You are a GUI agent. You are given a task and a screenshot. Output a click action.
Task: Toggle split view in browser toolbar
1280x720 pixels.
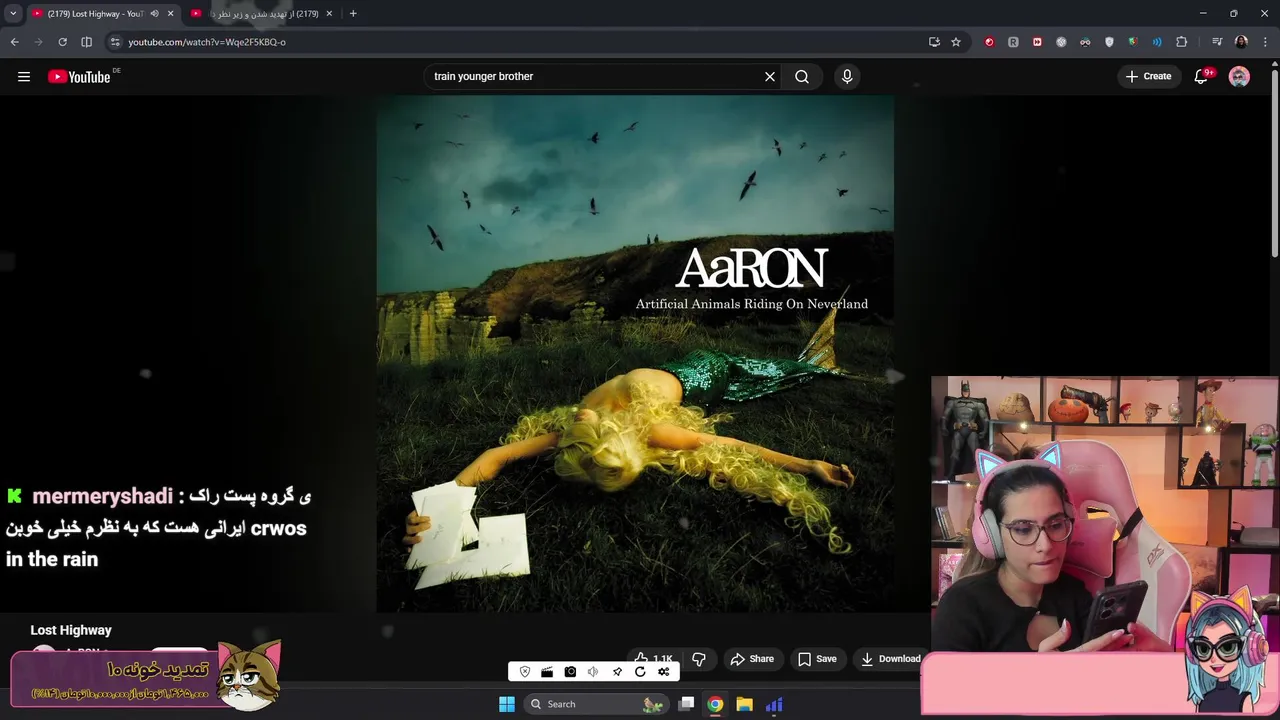86,42
